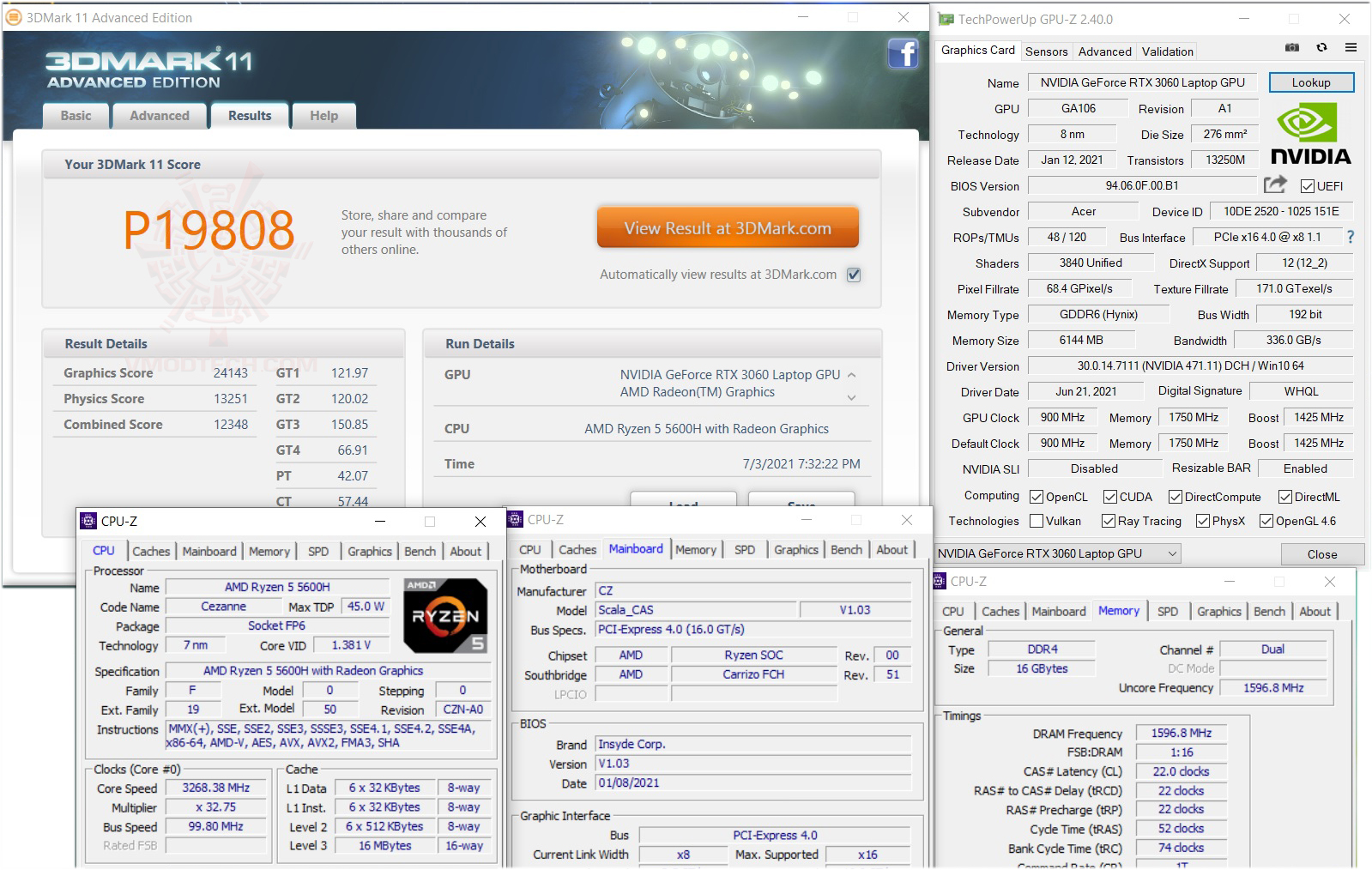The width and height of the screenshot is (1372, 870).
Task: Click the Resizable BAR Enabled value
Action: (x=1305, y=468)
